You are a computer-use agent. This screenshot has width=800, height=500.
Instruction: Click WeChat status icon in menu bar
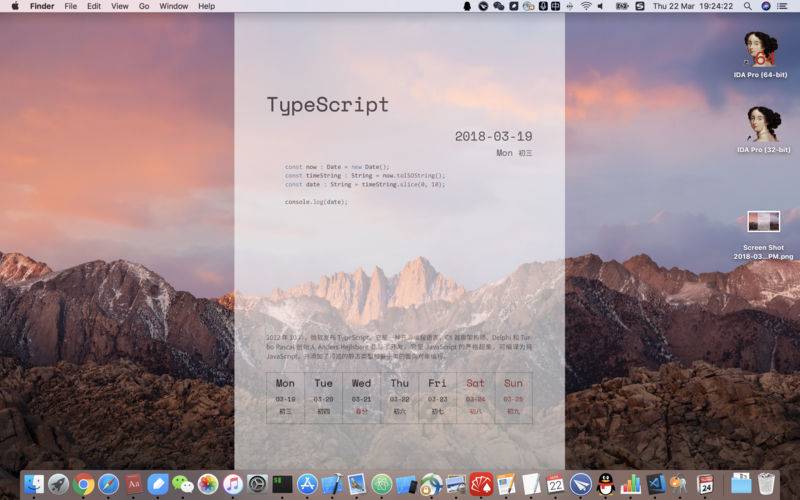[x=498, y=6]
